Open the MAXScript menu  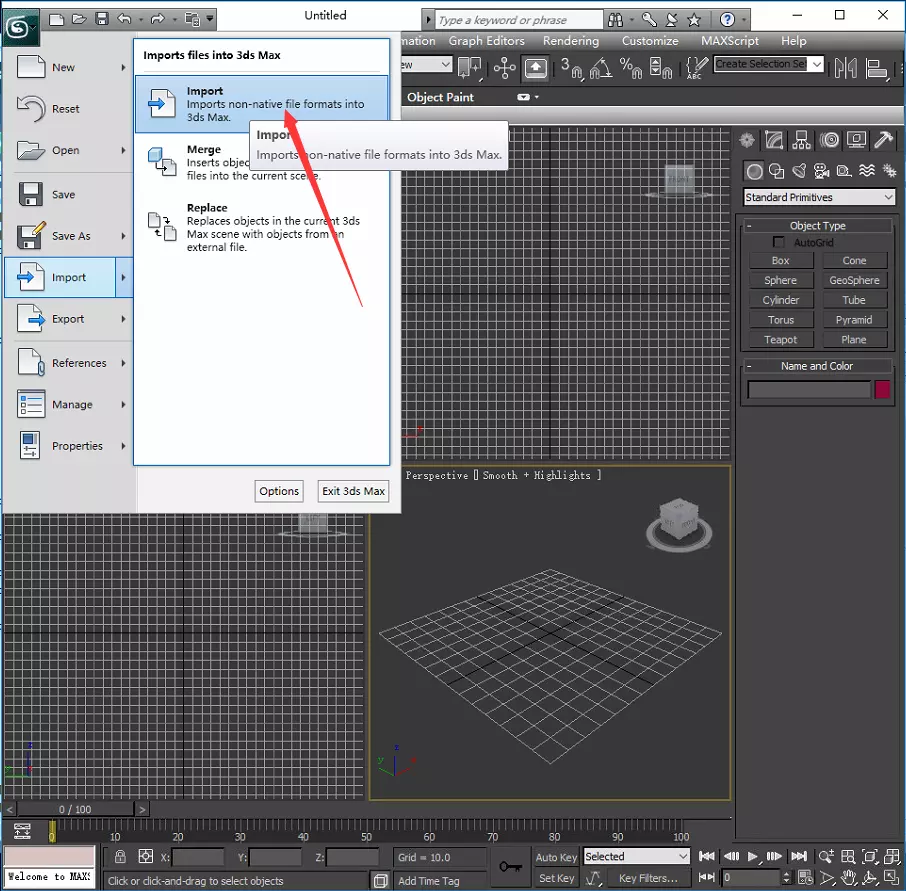point(730,40)
